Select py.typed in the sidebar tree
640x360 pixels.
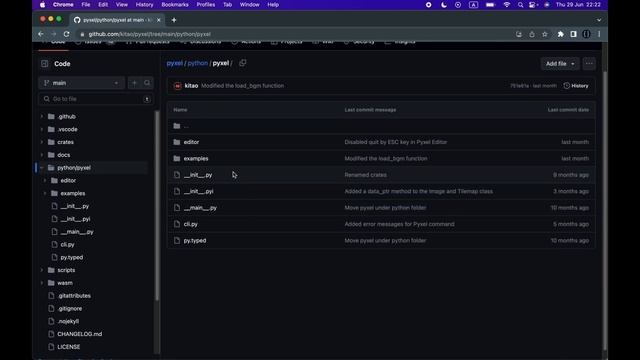[x=71, y=257]
